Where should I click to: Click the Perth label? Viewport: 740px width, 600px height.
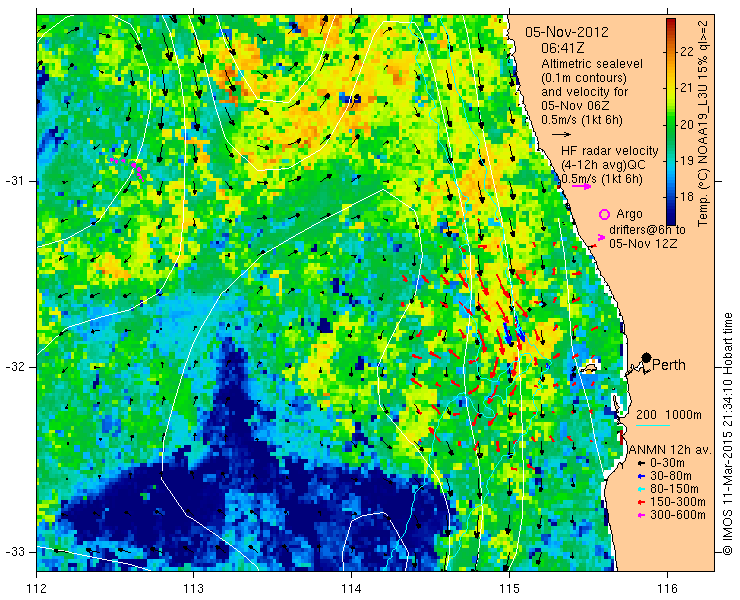[x=669, y=365]
